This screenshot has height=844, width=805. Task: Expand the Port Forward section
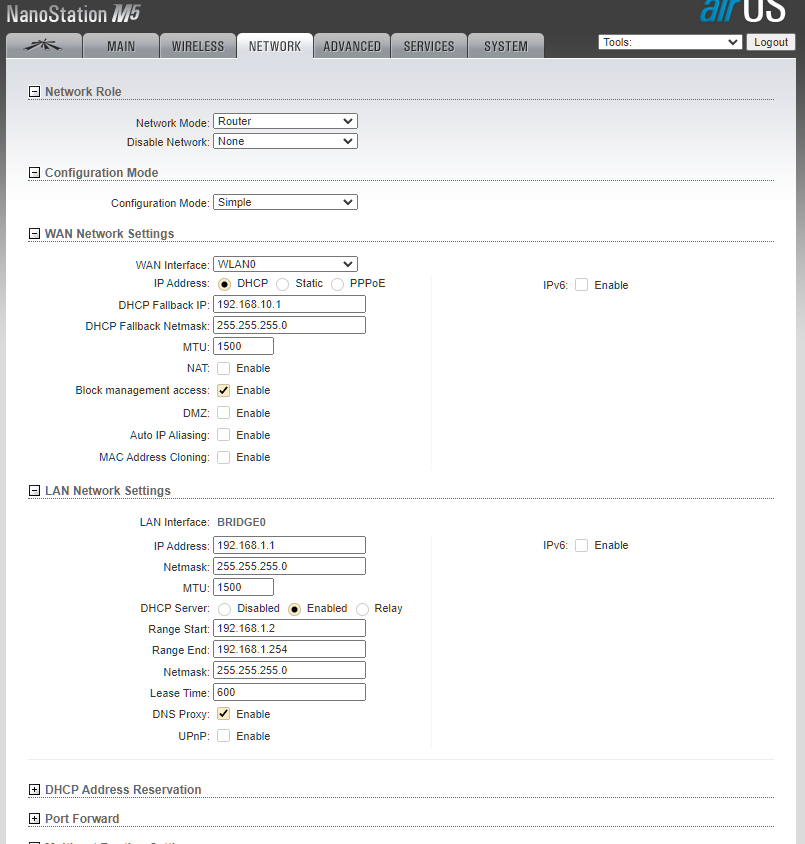tap(34, 819)
